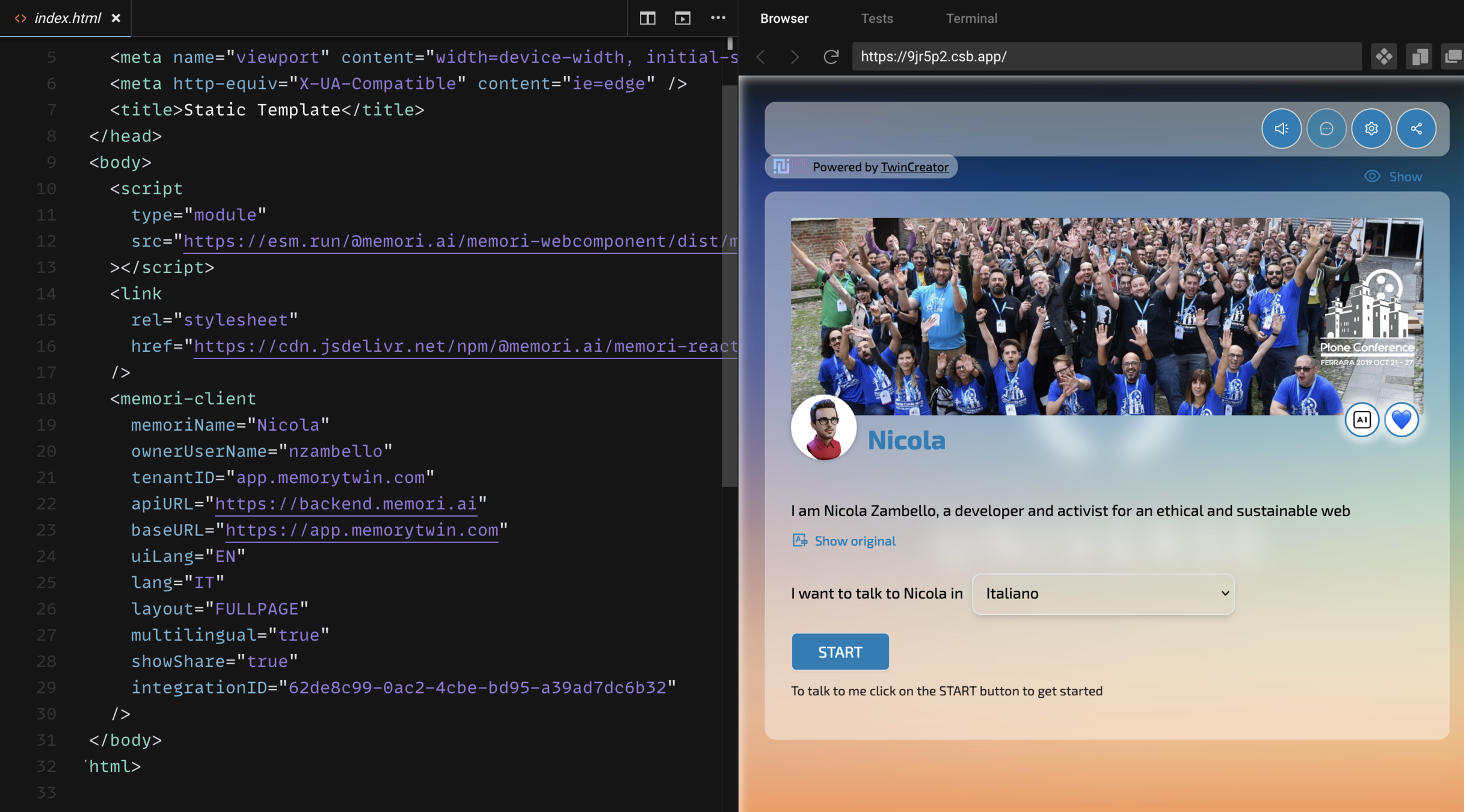The width and height of the screenshot is (1464, 812).
Task: Click the share icon button
Action: pos(1416,128)
